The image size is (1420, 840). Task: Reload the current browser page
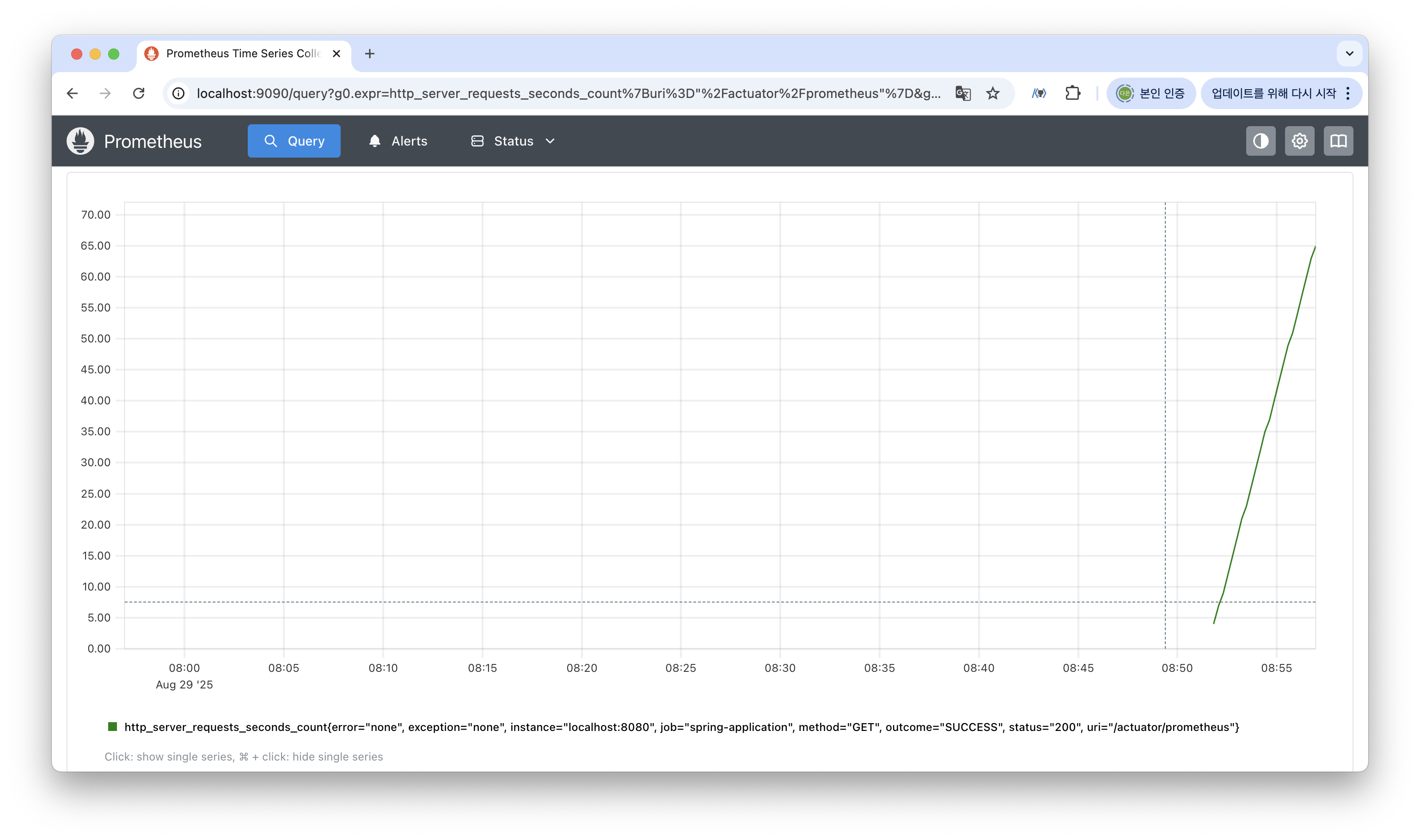139,93
